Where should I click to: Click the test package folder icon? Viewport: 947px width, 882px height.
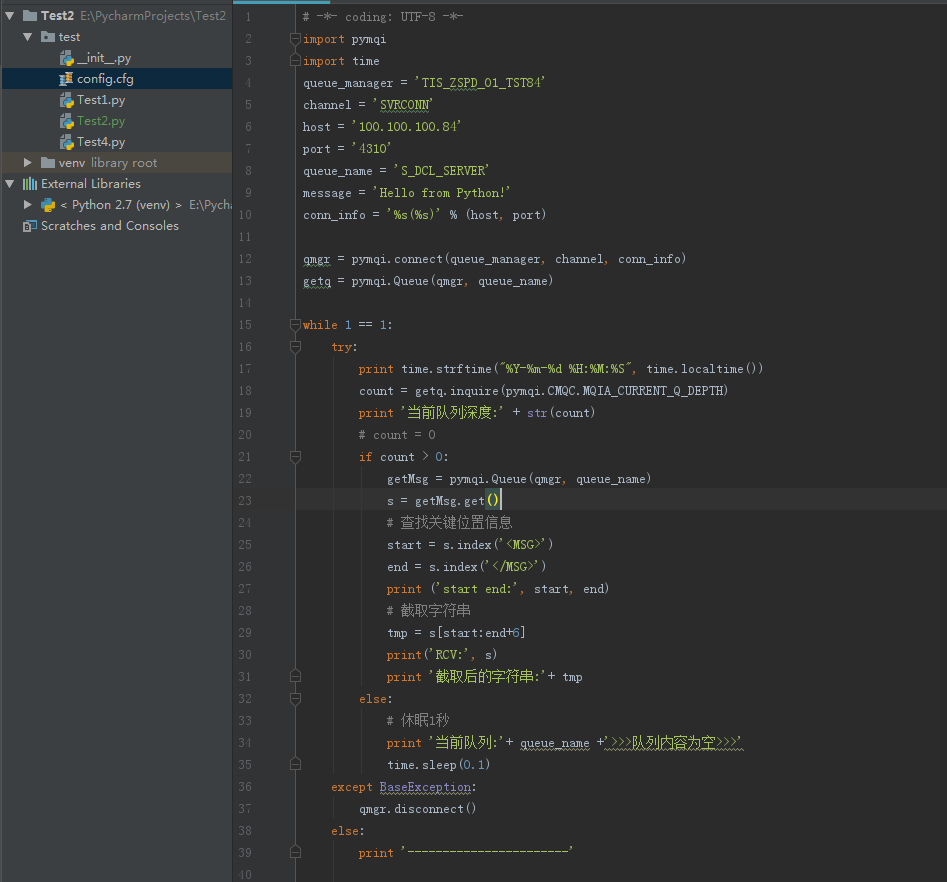(x=50, y=36)
